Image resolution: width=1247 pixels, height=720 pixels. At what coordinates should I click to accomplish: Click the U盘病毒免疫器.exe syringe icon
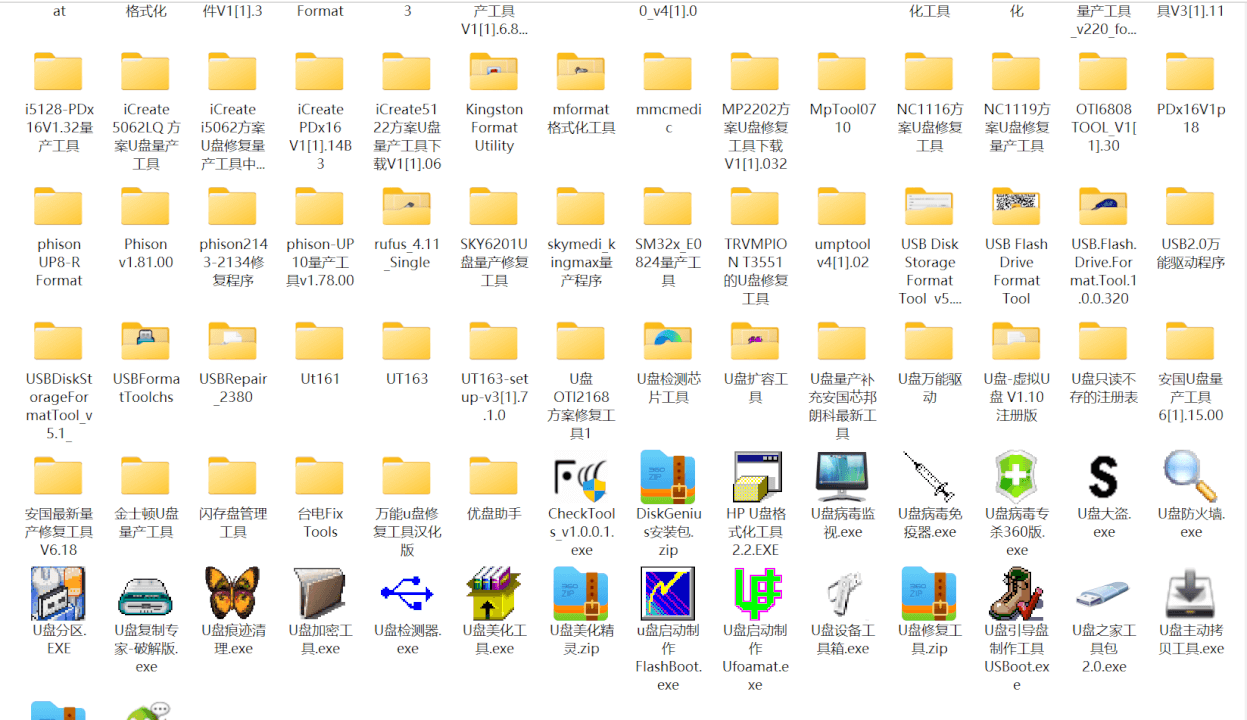point(929,477)
